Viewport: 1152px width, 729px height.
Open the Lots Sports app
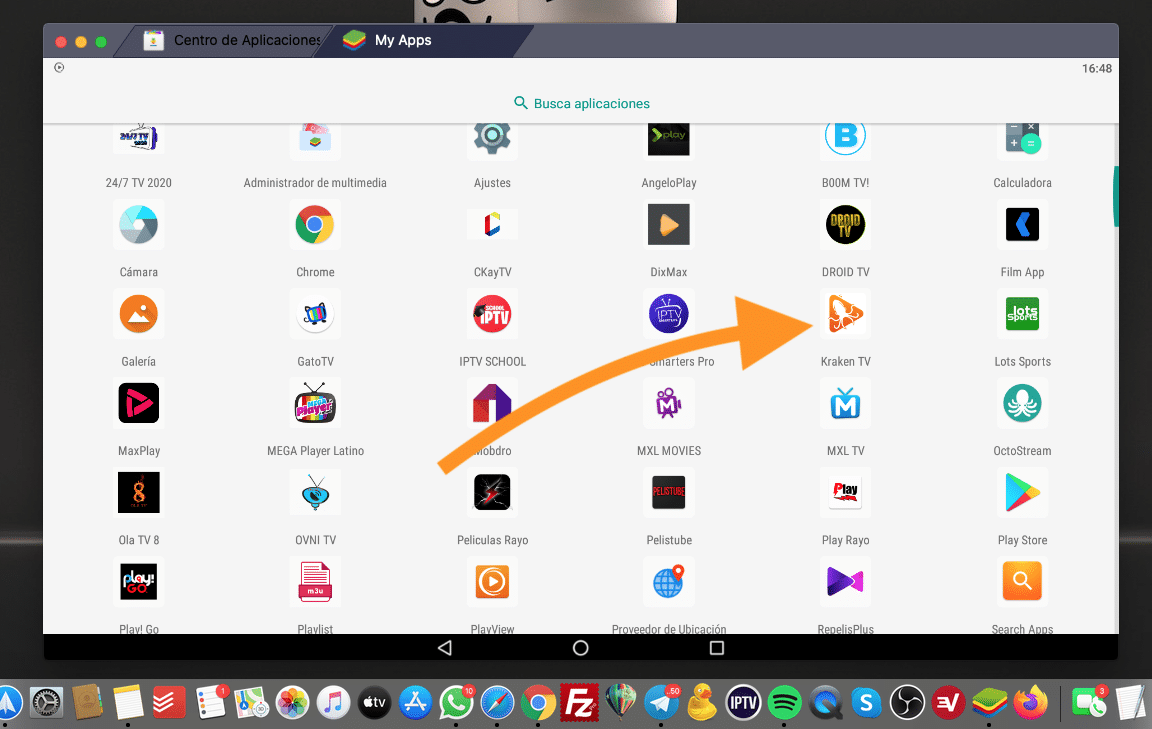pyautogui.click(x=1022, y=314)
